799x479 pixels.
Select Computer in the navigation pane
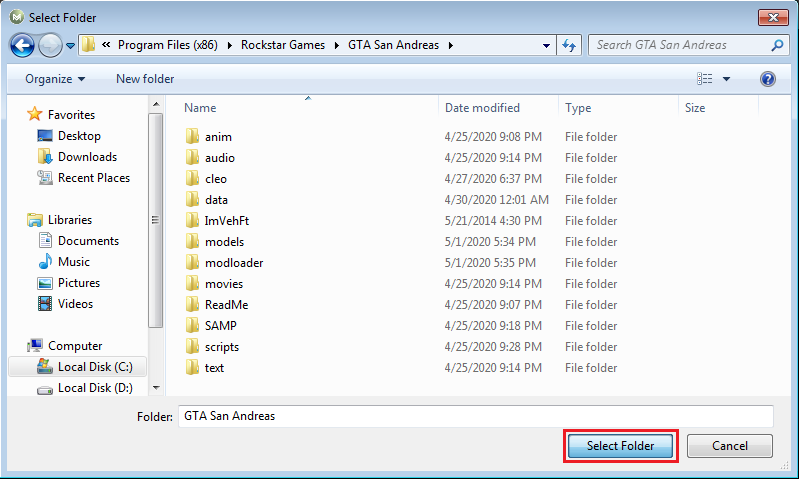65,345
